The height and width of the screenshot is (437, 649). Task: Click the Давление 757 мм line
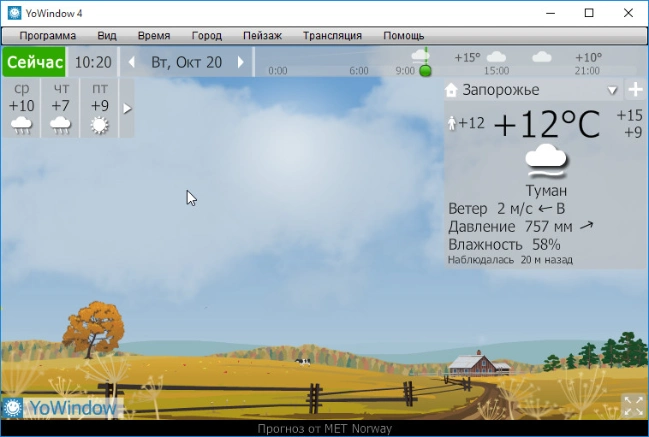521,226
